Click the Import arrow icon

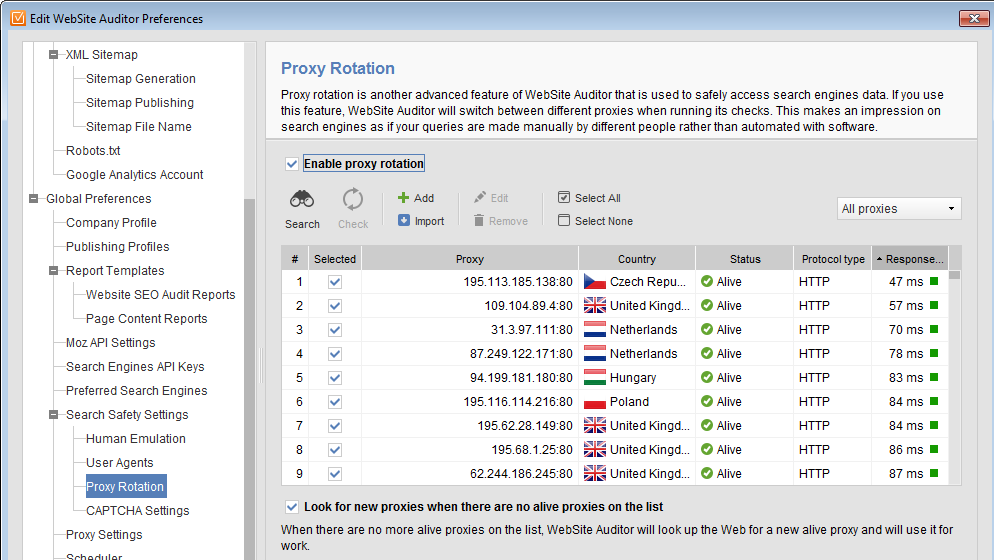click(x=404, y=220)
